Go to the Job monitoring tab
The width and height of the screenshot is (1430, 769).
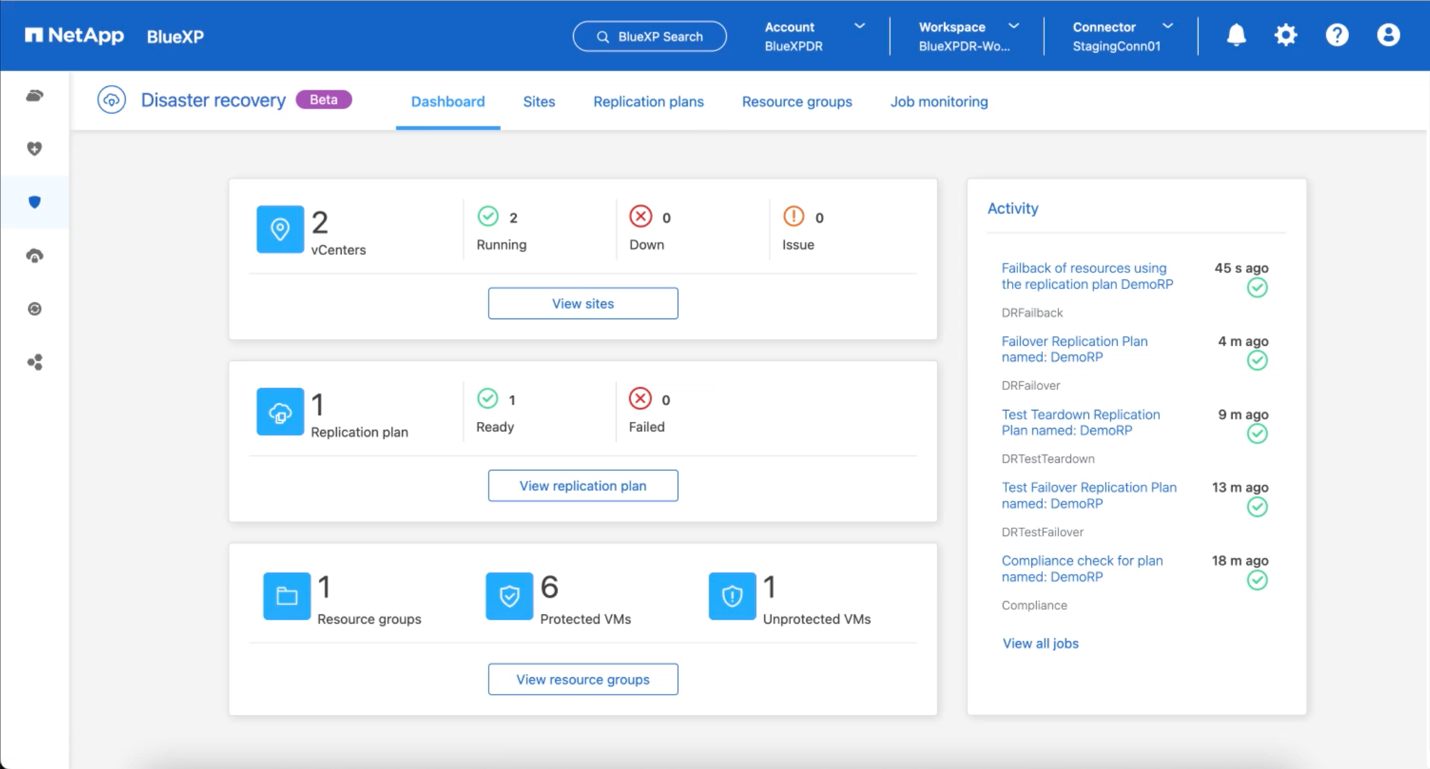point(939,102)
